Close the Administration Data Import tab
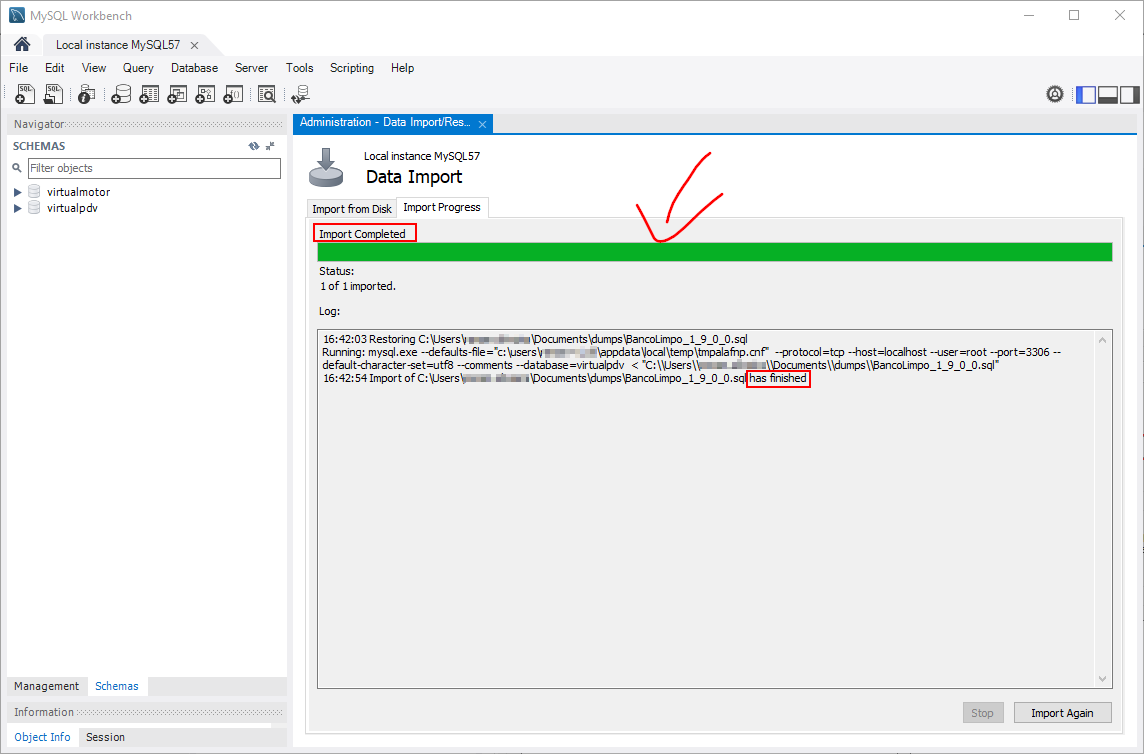 (x=482, y=124)
